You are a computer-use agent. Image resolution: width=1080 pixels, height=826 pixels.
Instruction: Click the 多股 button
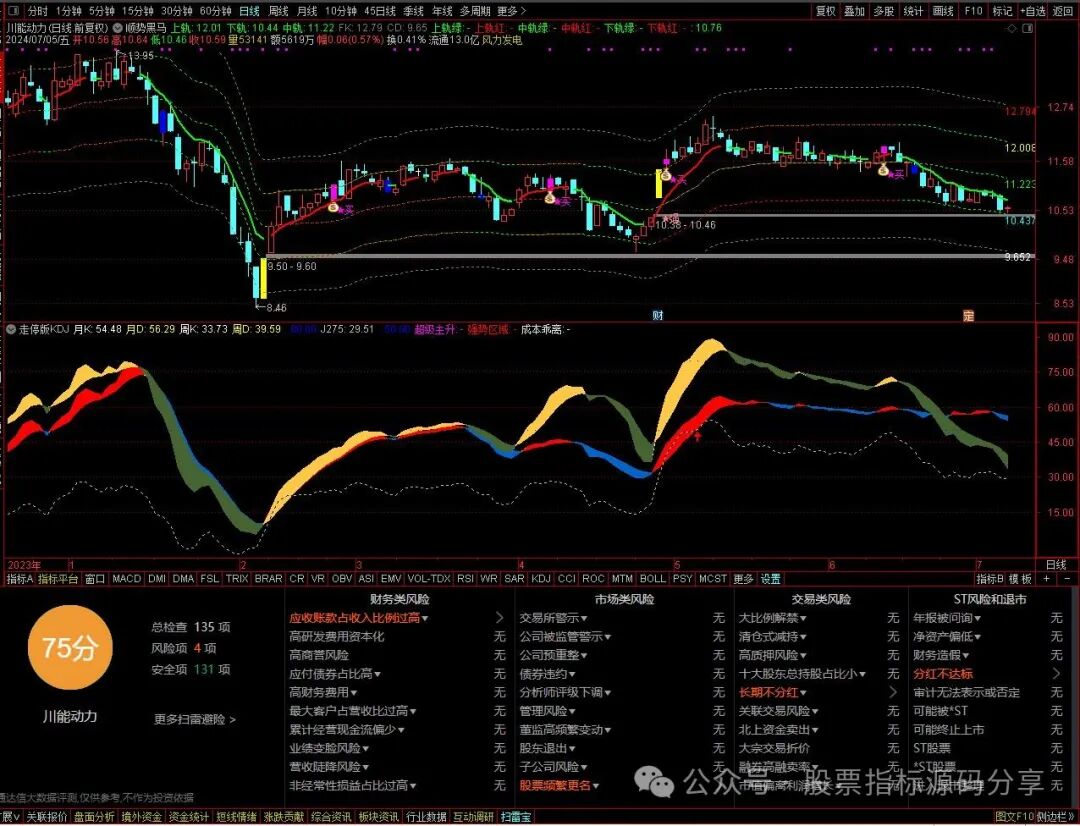(x=884, y=11)
